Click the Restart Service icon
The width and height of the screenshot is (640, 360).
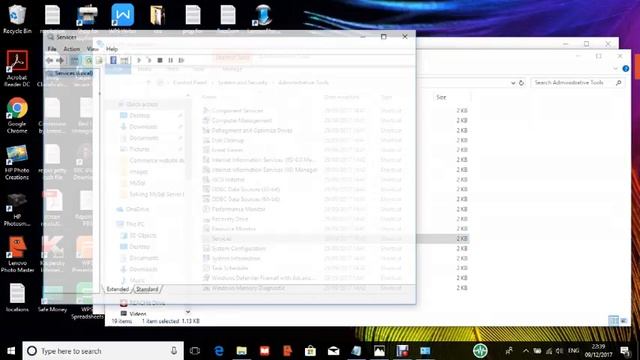click(x=181, y=60)
